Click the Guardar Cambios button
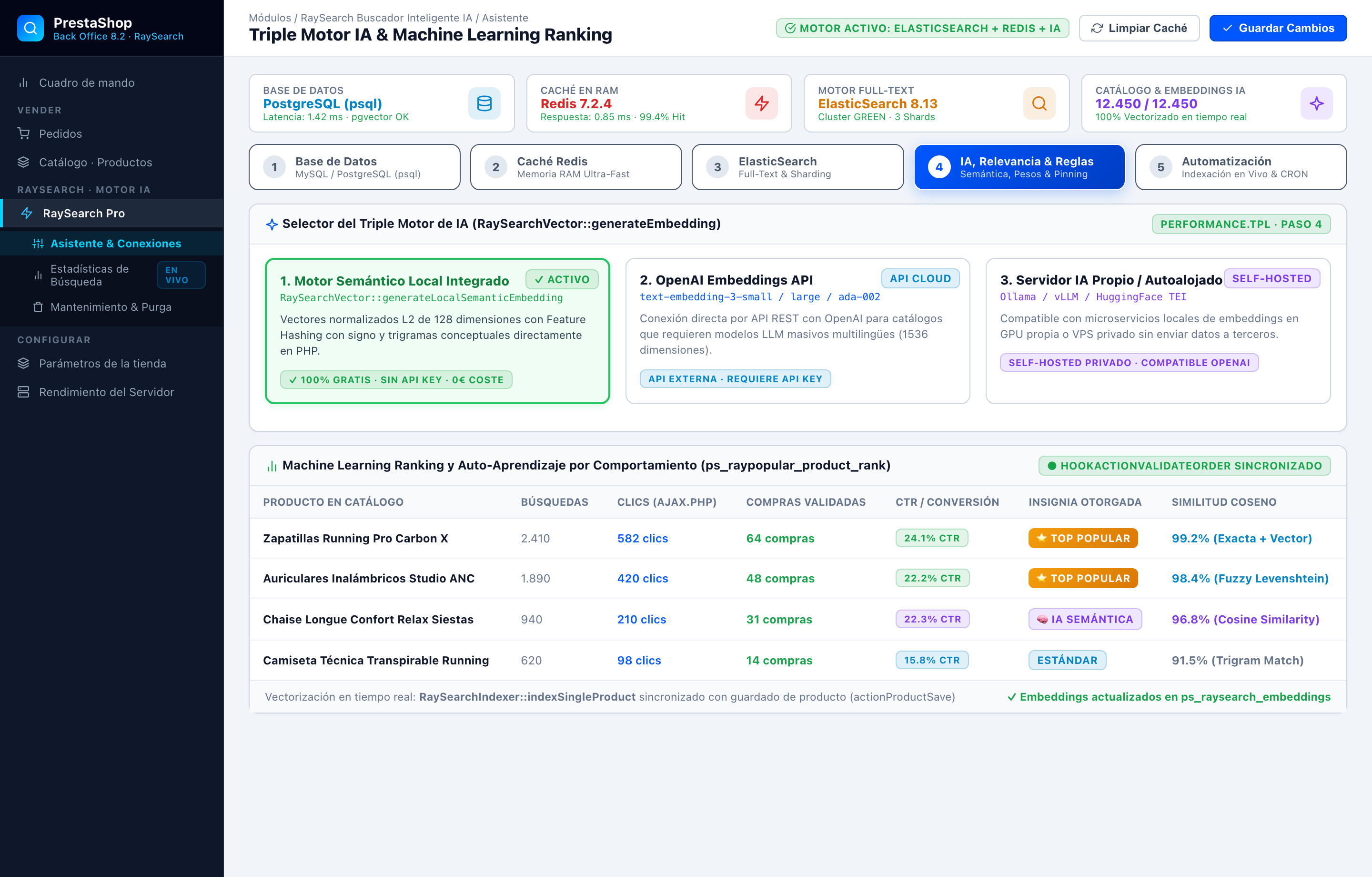 click(x=1278, y=28)
